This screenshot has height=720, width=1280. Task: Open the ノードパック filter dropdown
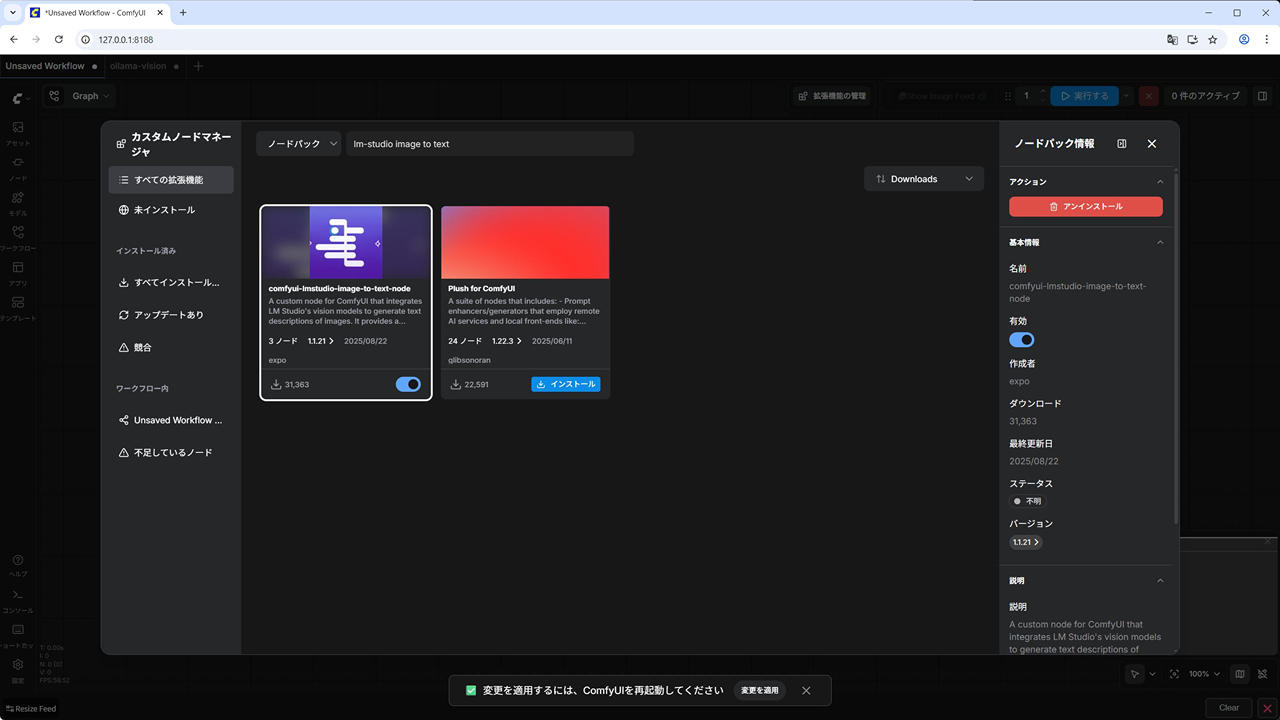[298, 144]
